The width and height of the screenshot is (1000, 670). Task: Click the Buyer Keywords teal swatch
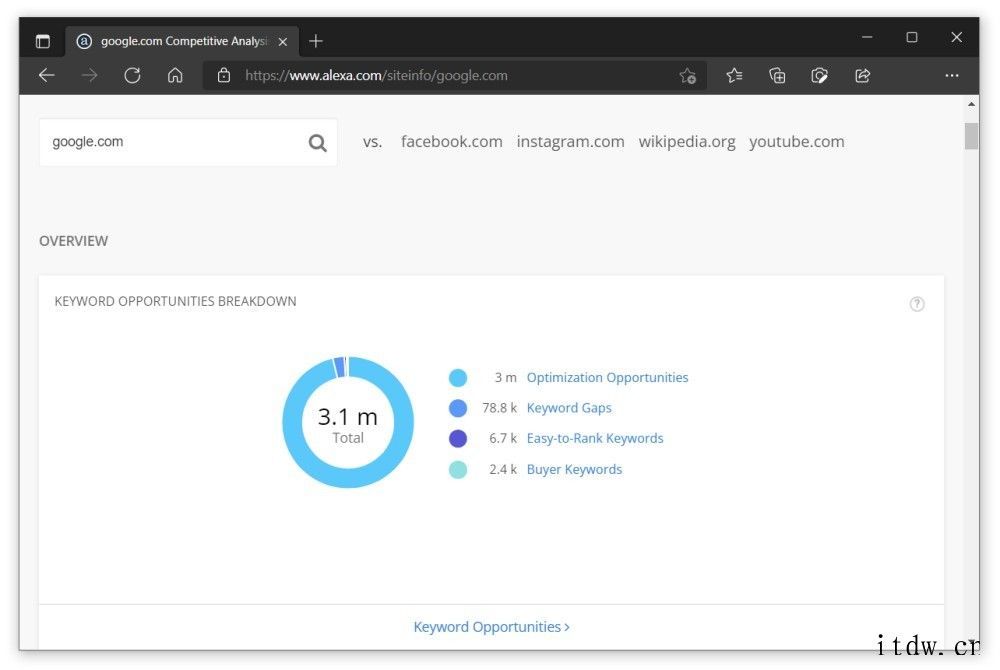pyautogui.click(x=458, y=470)
